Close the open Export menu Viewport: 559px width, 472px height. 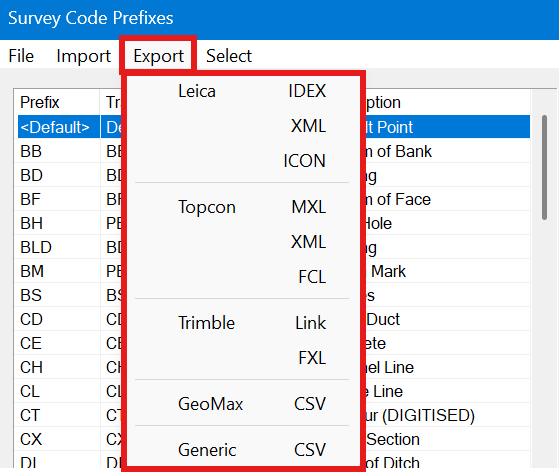tap(158, 56)
